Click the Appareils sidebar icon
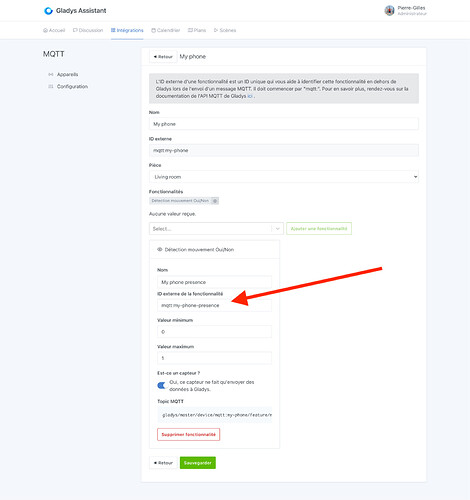The image size is (470, 500). [x=51, y=74]
